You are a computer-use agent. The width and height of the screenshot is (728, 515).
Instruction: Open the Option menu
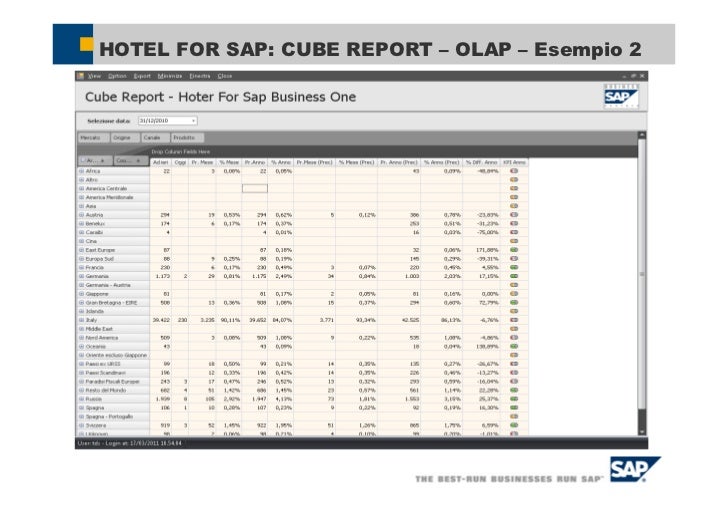pos(117,76)
